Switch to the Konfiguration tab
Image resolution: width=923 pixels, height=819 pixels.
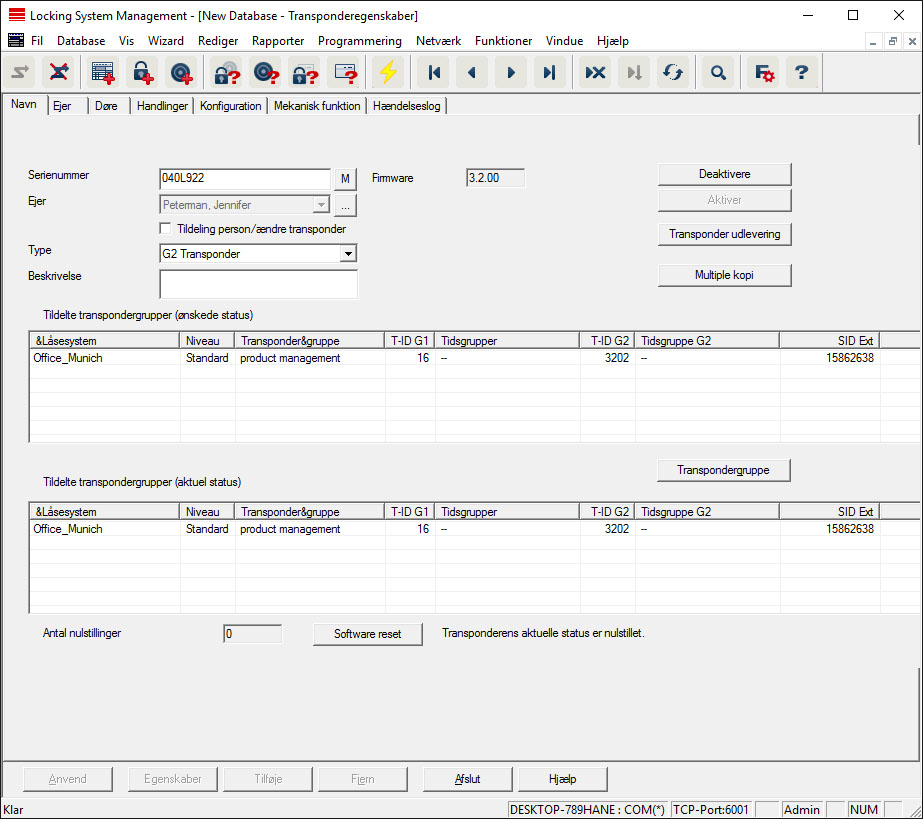coord(230,106)
